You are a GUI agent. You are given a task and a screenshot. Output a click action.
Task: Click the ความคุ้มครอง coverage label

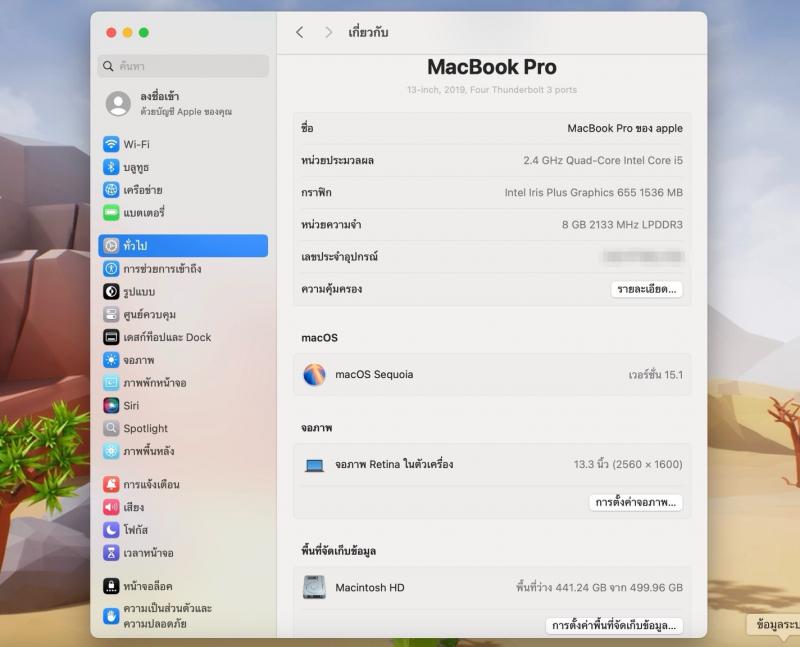(332, 289)
